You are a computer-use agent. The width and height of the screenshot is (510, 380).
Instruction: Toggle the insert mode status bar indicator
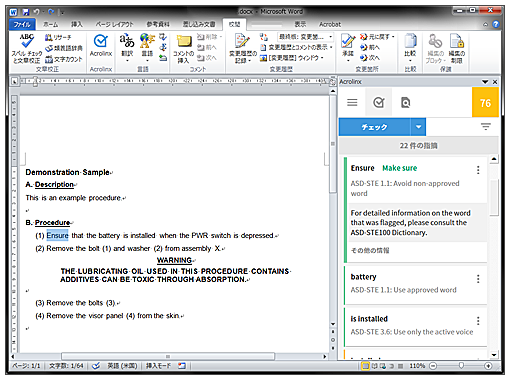(x=158, y=366)
